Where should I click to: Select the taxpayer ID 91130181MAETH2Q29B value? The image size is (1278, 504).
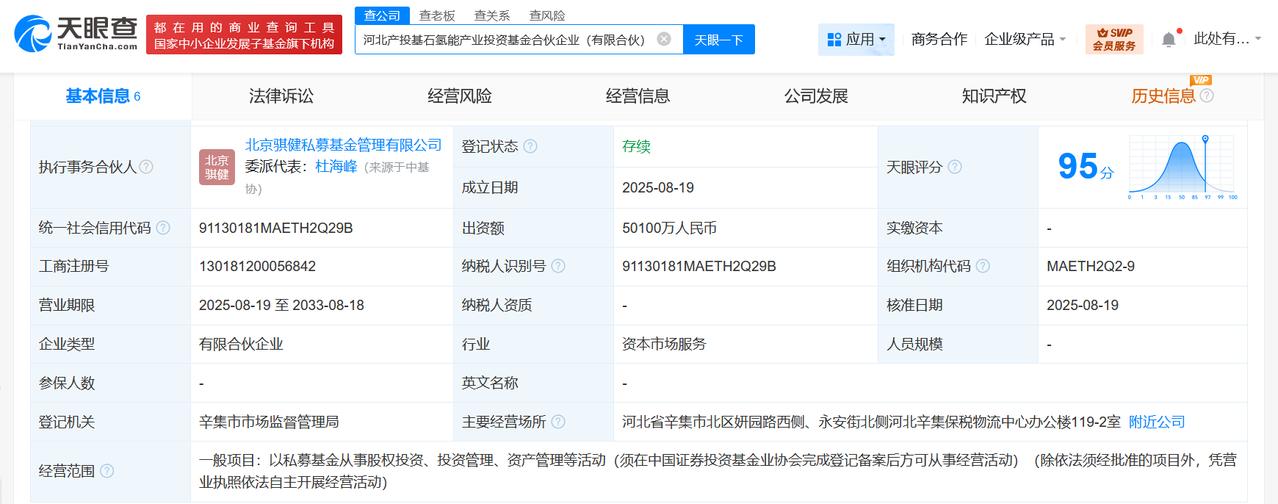tap(699, 266)
